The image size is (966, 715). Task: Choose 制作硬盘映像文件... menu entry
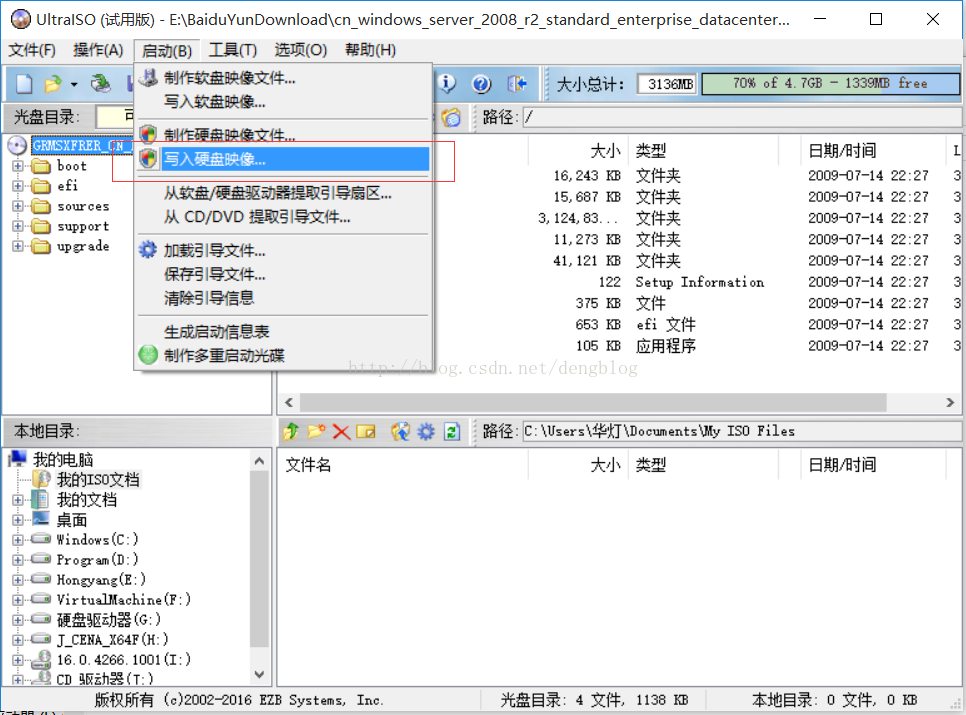283,135
